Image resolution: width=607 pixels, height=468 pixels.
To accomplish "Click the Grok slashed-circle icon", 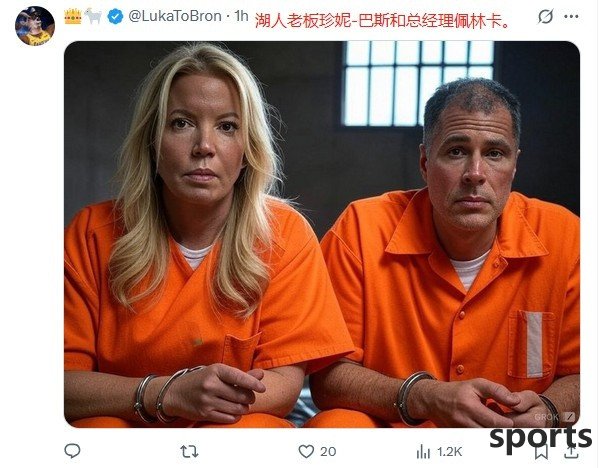I will coord(545,17).
